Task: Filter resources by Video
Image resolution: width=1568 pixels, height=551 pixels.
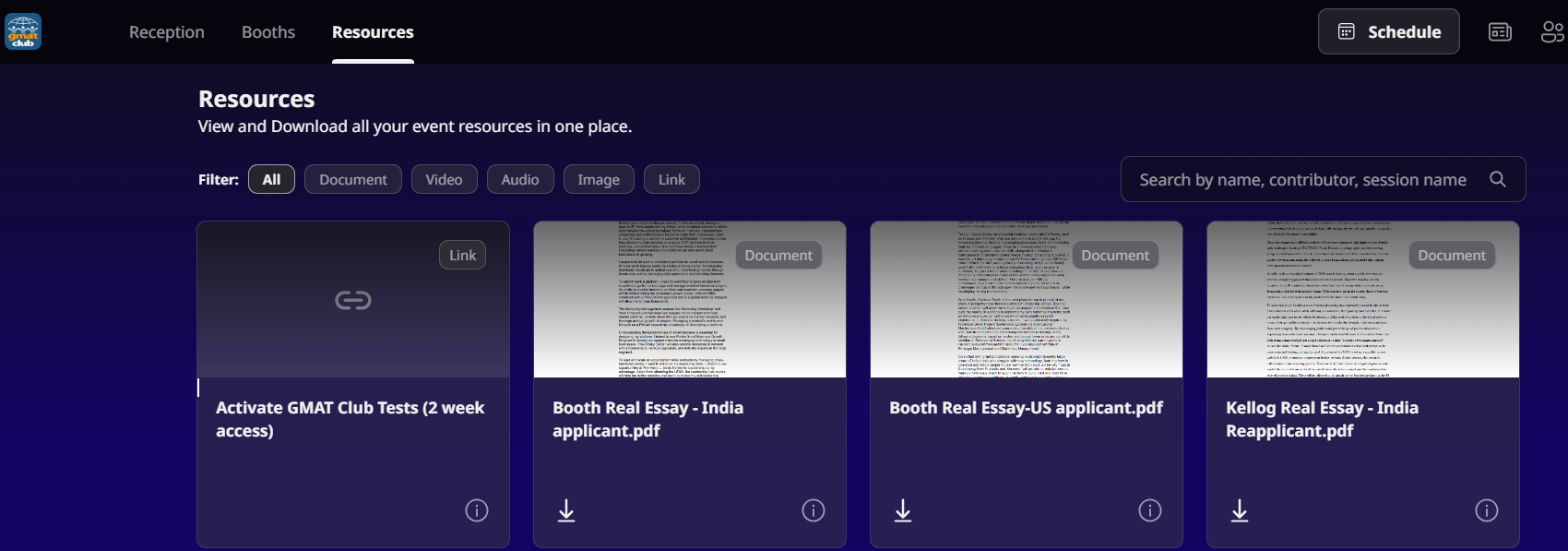Action: point(444,179)
